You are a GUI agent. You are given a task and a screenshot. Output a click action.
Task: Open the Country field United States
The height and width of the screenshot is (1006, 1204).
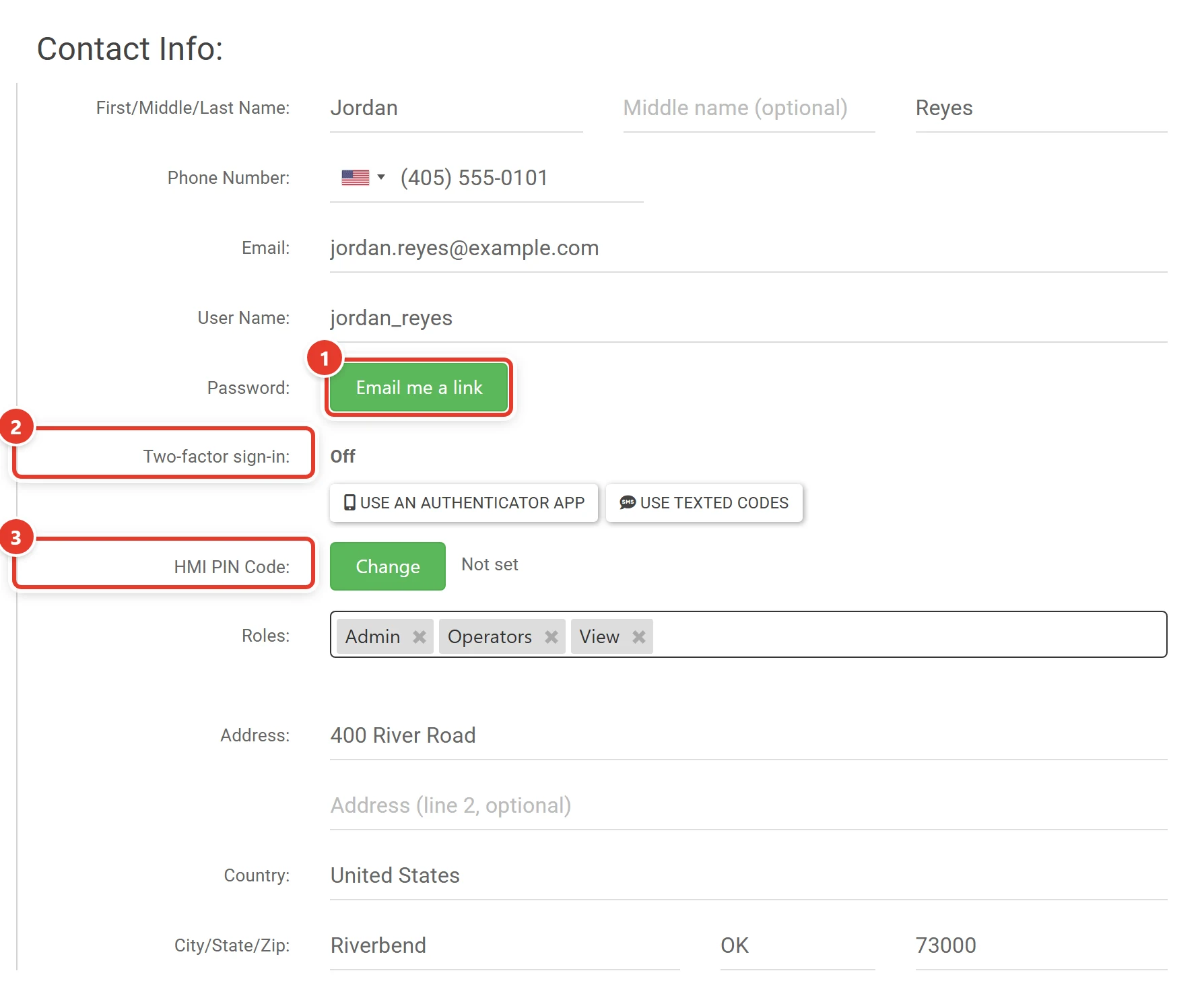tap(749, 876)
